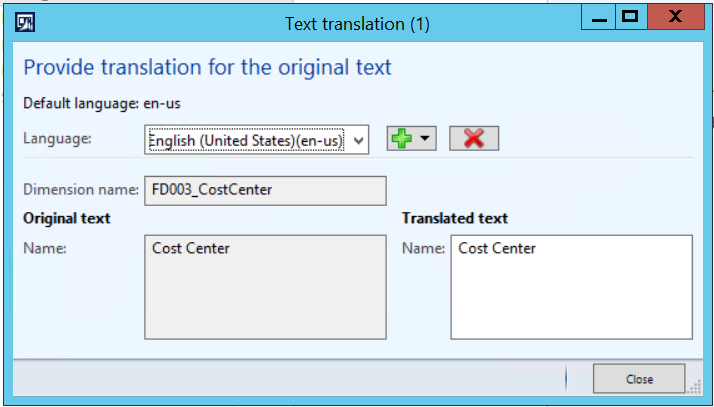Select the English (United States)(en-us) language field
714x407 pixels.
pyautogui.click(x=247, y=140)
